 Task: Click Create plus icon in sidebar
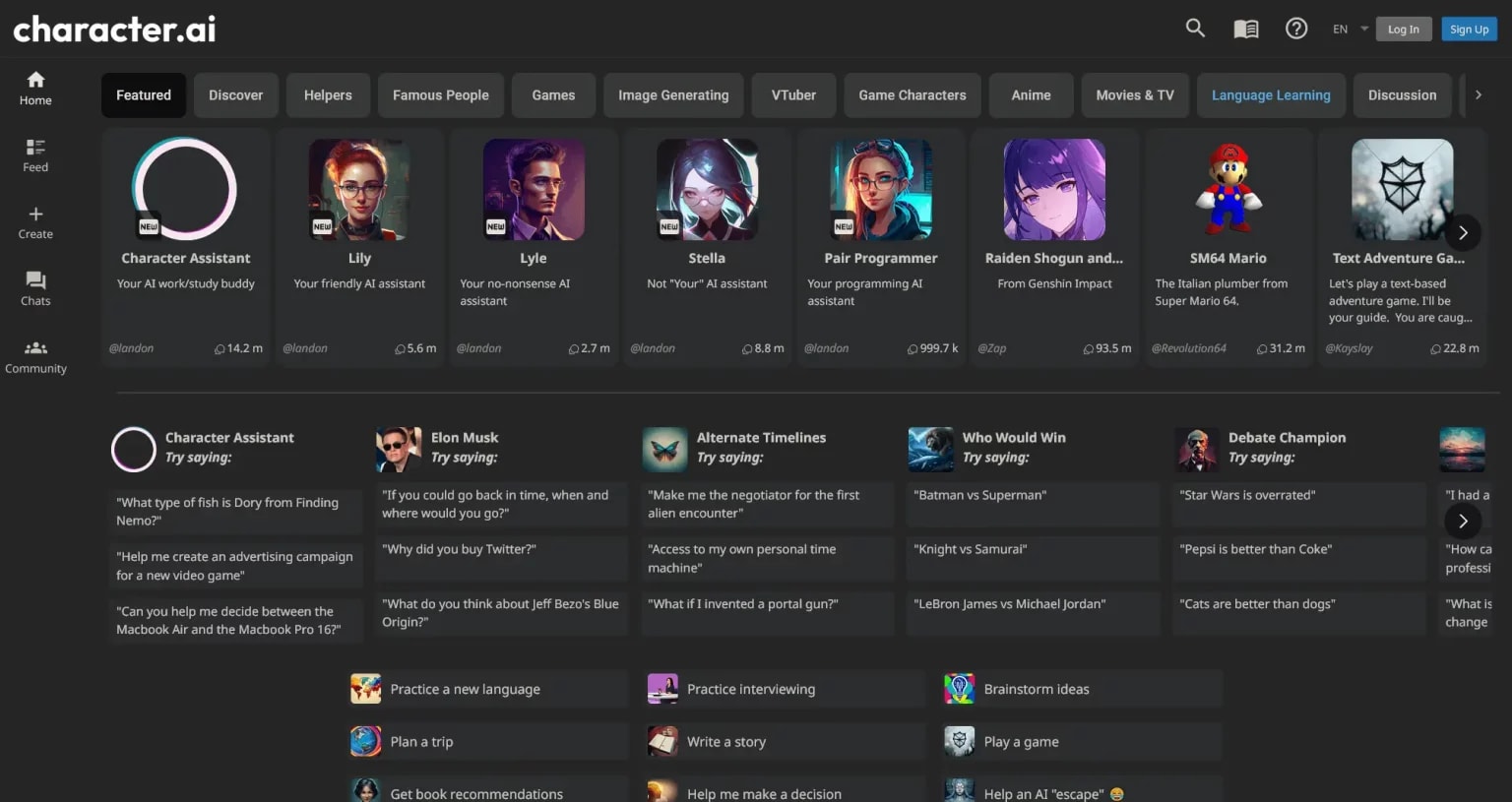(35, 222)
